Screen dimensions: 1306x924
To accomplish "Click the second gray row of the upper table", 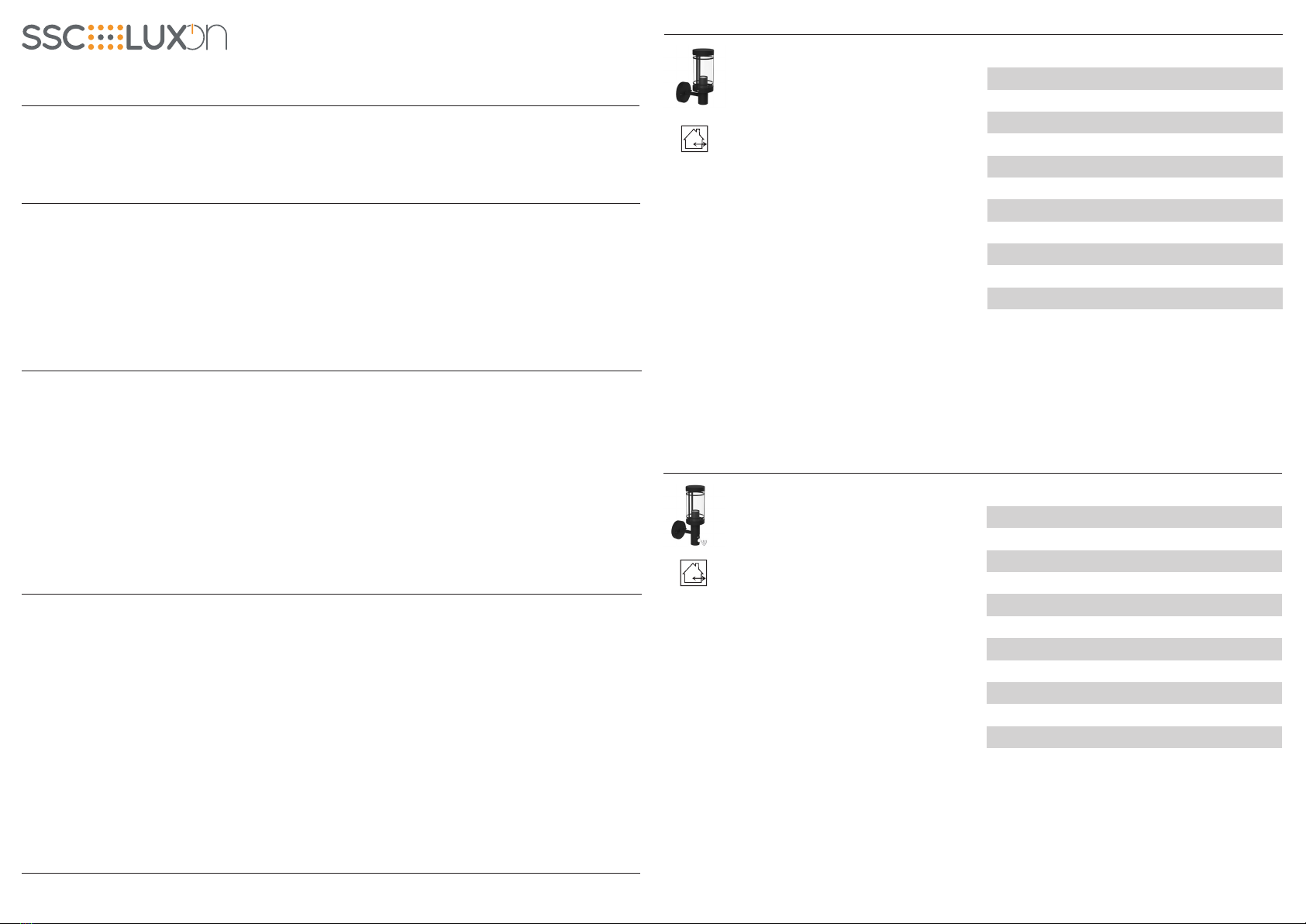I will (1135, 122).
